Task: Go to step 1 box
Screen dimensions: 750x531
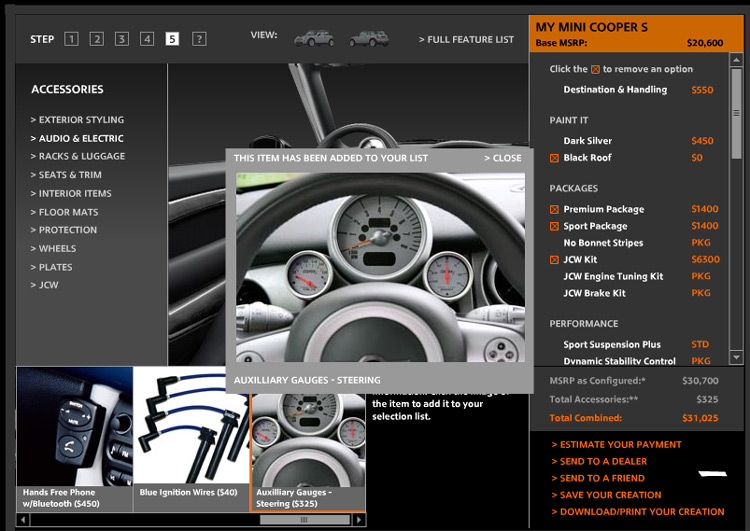Action: (x=71, y=39)
